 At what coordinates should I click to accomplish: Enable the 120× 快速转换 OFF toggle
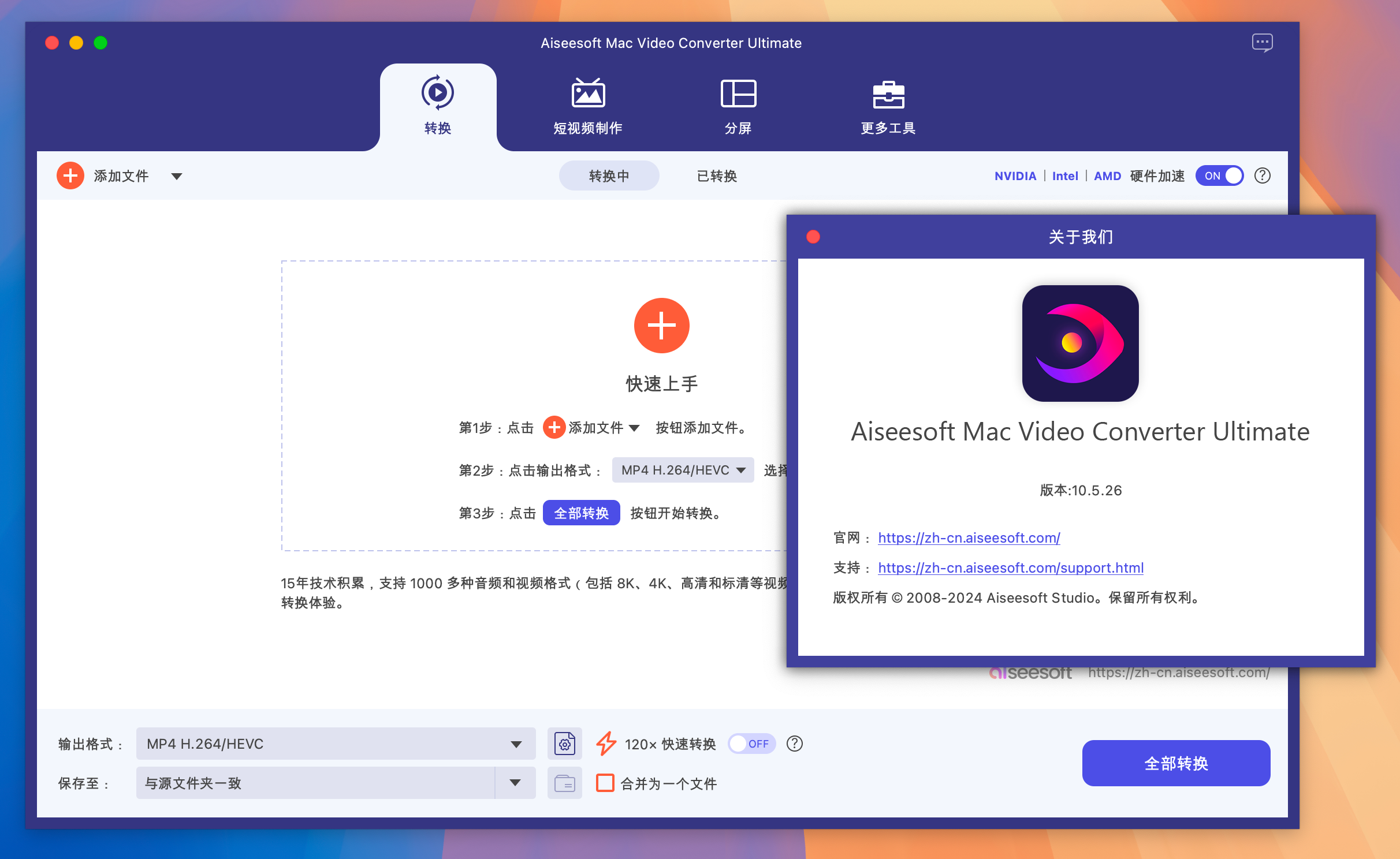[x=751, y=744]
